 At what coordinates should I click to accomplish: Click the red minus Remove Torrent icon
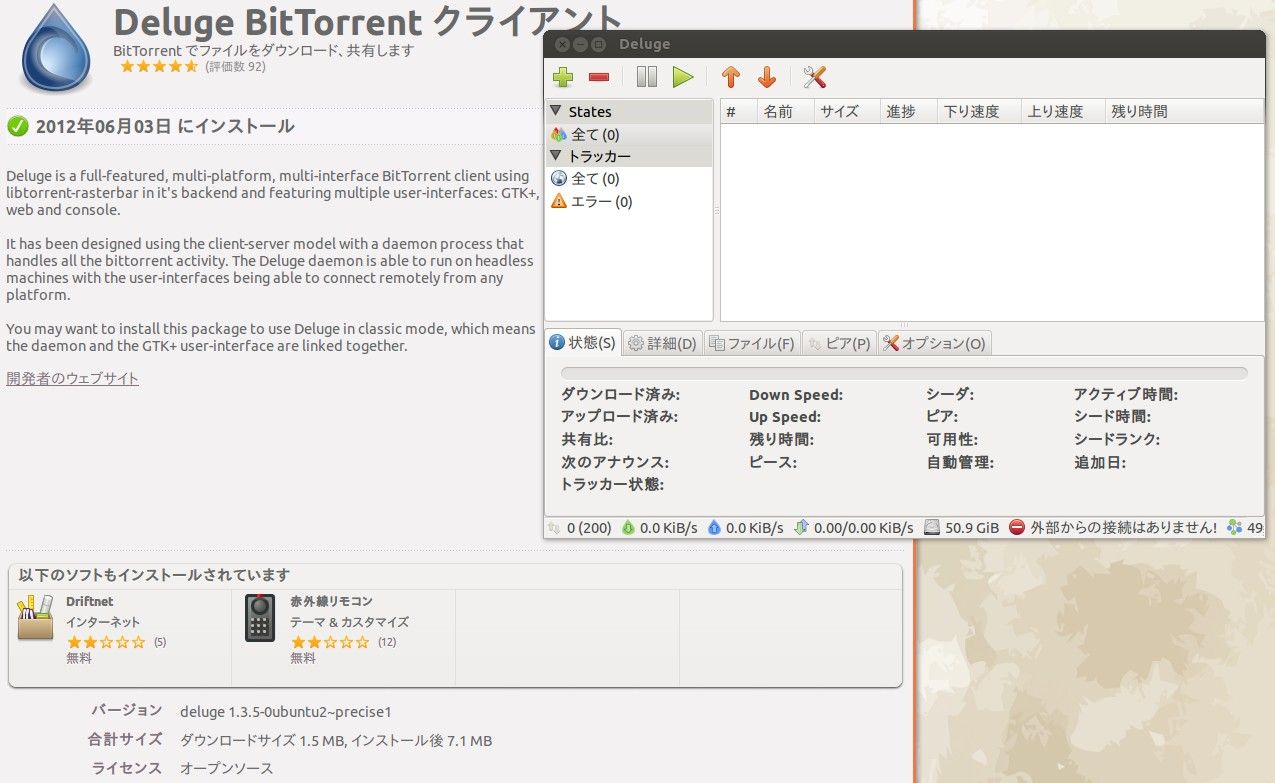599,77
